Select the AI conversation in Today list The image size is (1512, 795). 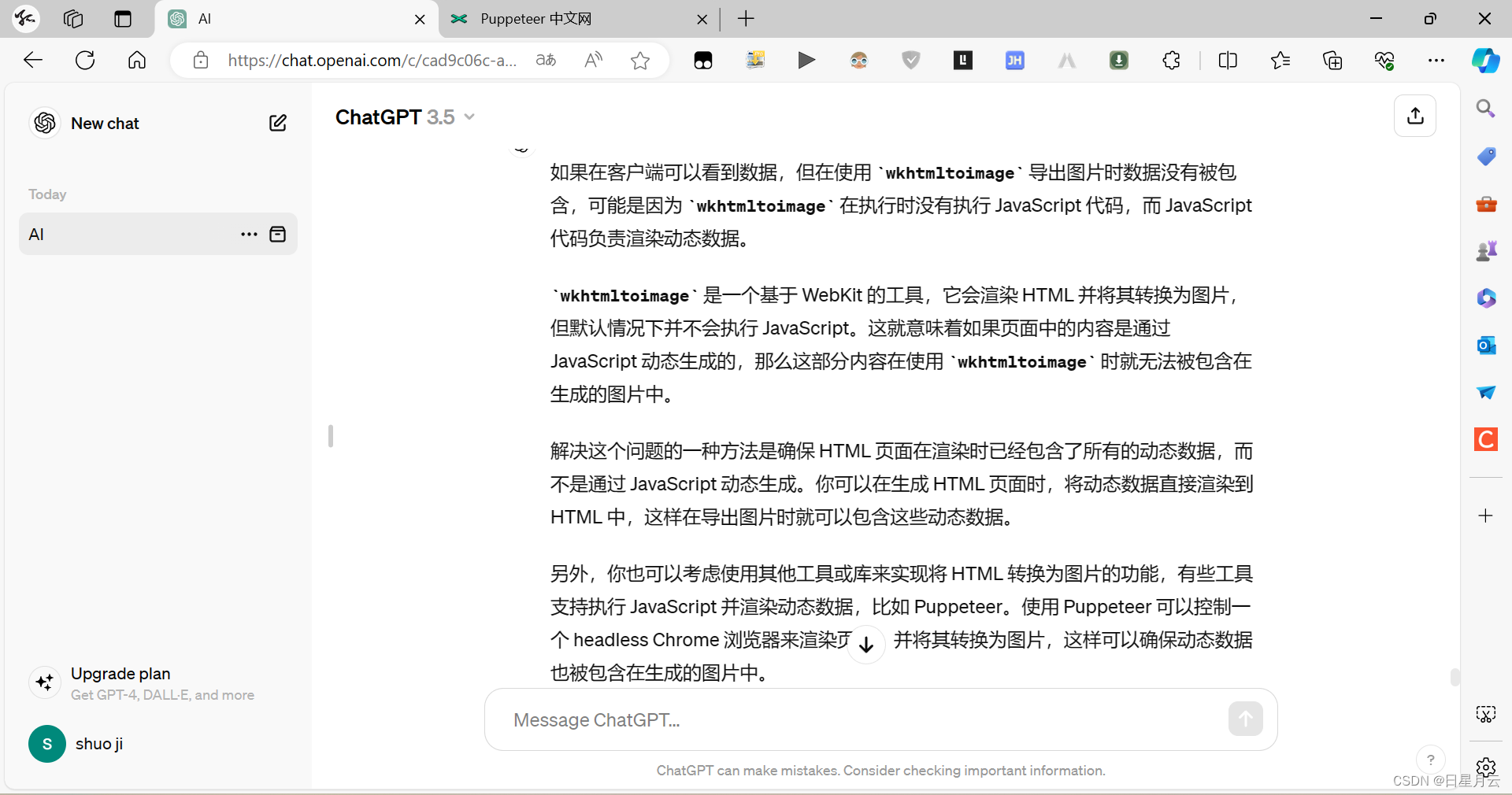coord(118,234)
